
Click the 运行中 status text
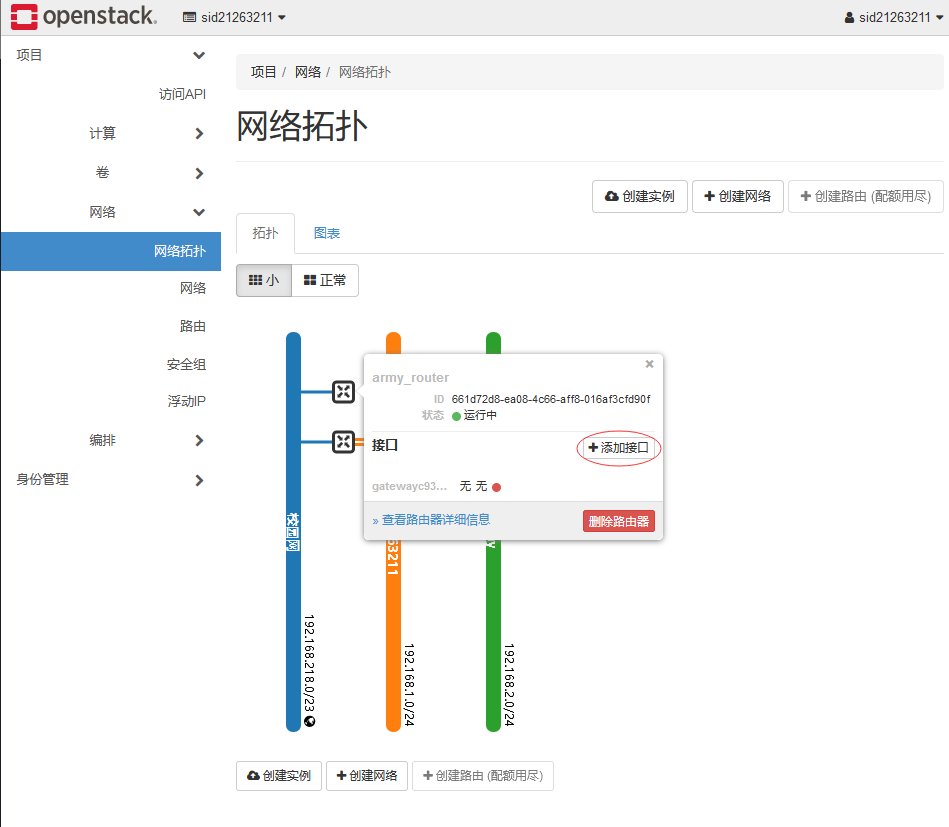click(x=480, y=415)
